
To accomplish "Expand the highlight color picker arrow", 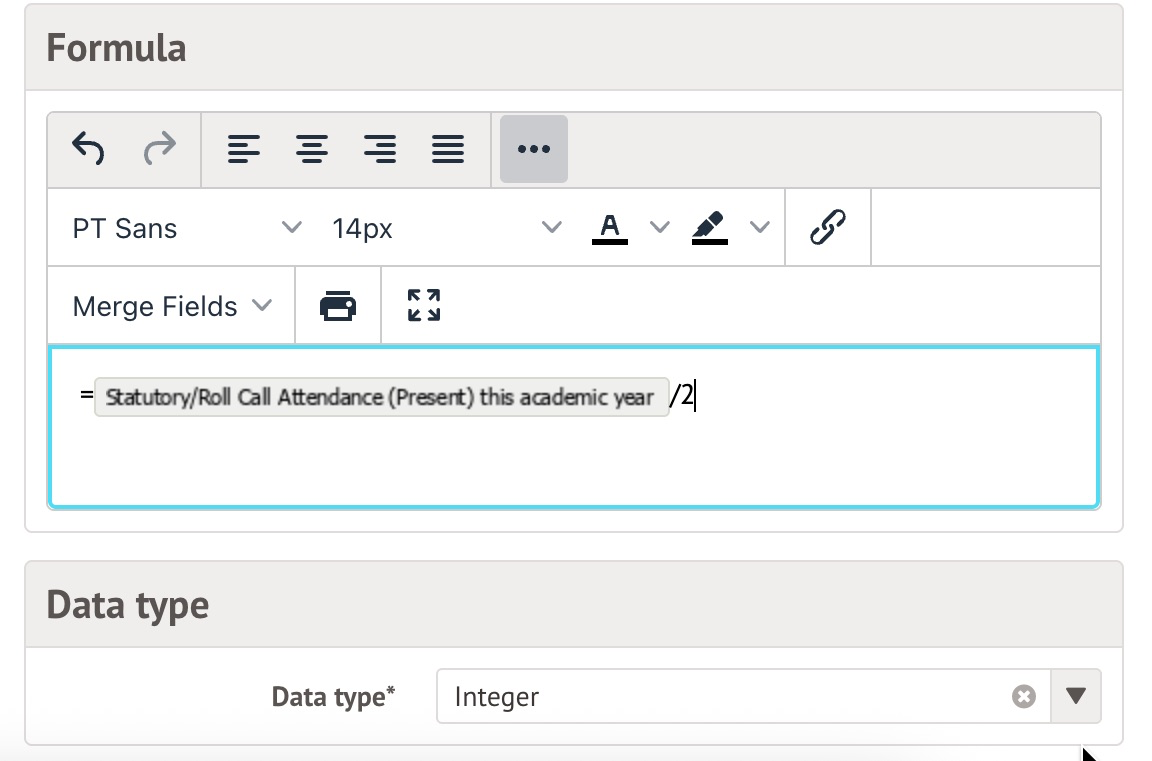I will (760, 228).
